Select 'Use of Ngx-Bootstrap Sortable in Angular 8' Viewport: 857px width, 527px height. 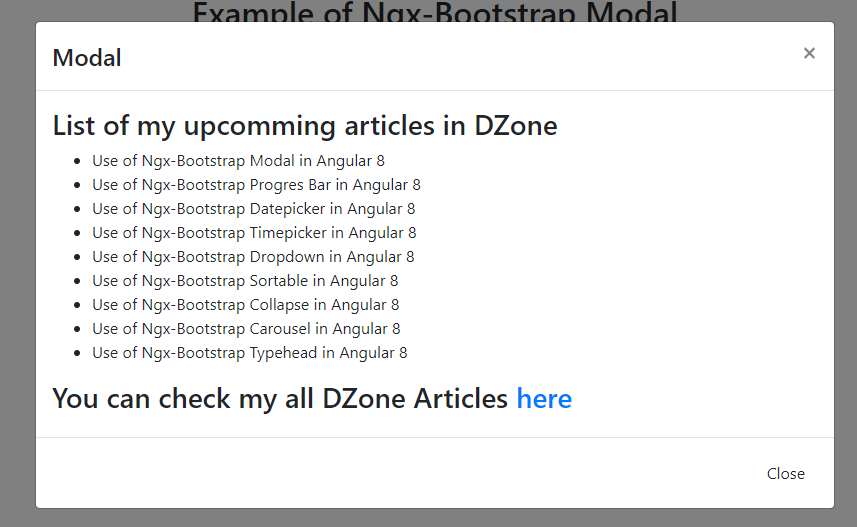click(245, 281)
